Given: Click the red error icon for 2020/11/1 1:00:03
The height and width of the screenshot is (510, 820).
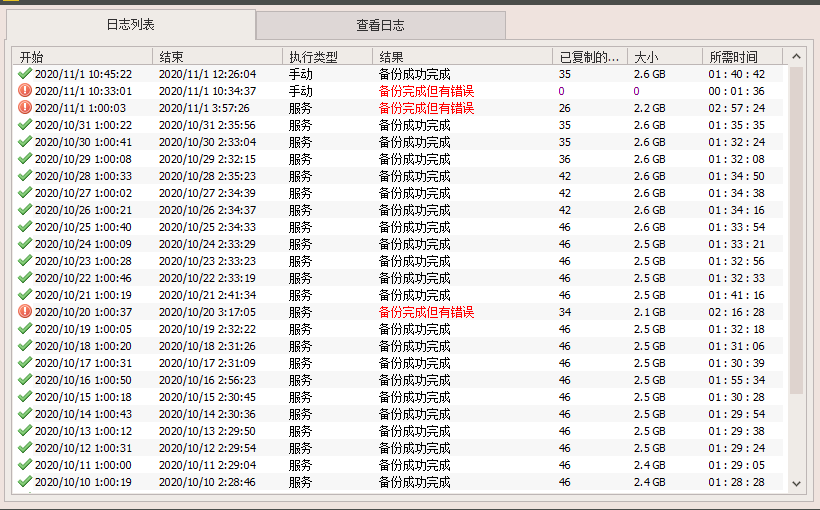Looking at the screenshot, I should click(25, 108).
